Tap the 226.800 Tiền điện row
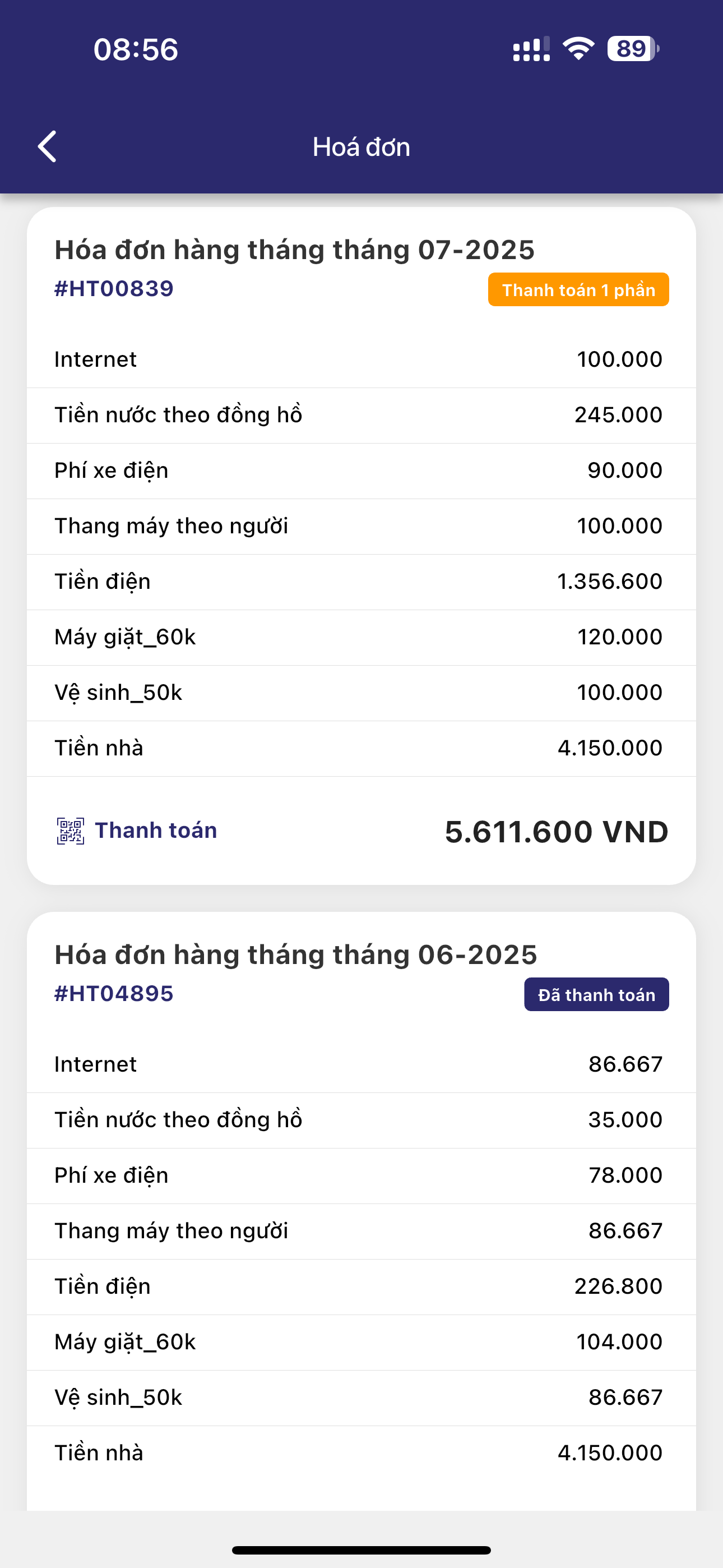 [x=361, y=1287]
